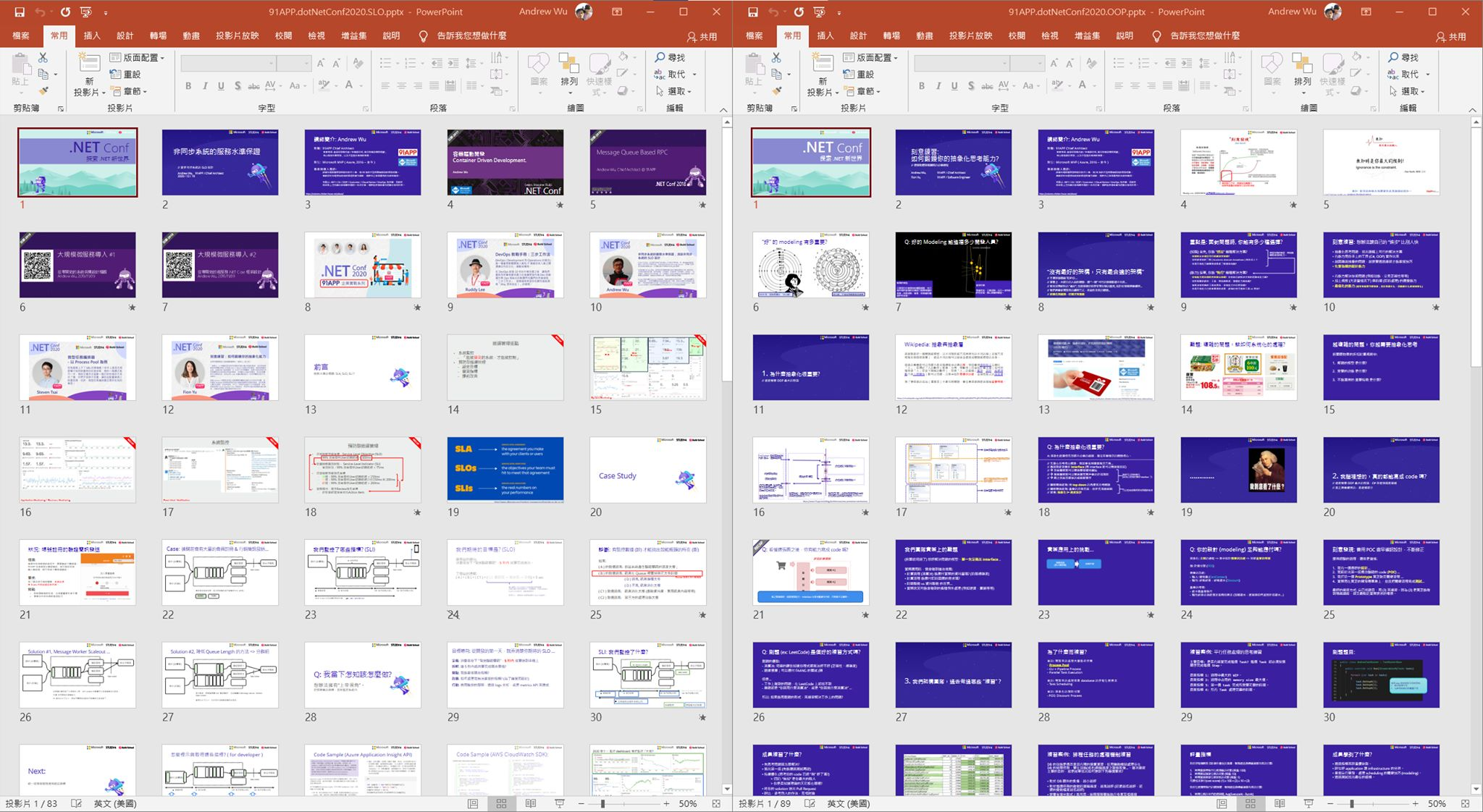Toggle Reading view in right status bar
The image size is (1483, 812).
coord(1280,803)
